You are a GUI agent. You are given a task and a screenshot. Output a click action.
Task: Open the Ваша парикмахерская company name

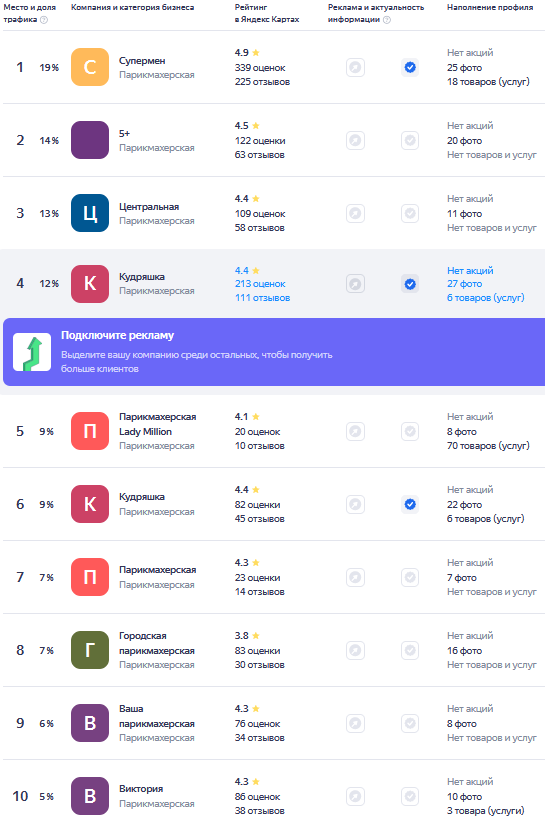pos(157,716)
